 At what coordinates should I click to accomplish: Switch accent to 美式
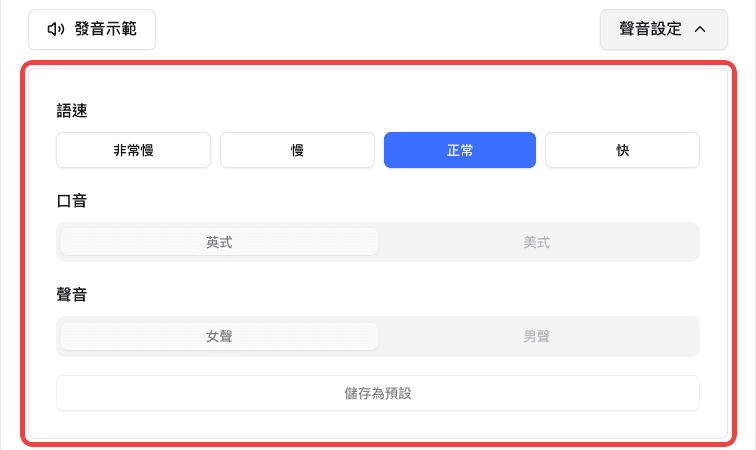[x=537, y=242]
